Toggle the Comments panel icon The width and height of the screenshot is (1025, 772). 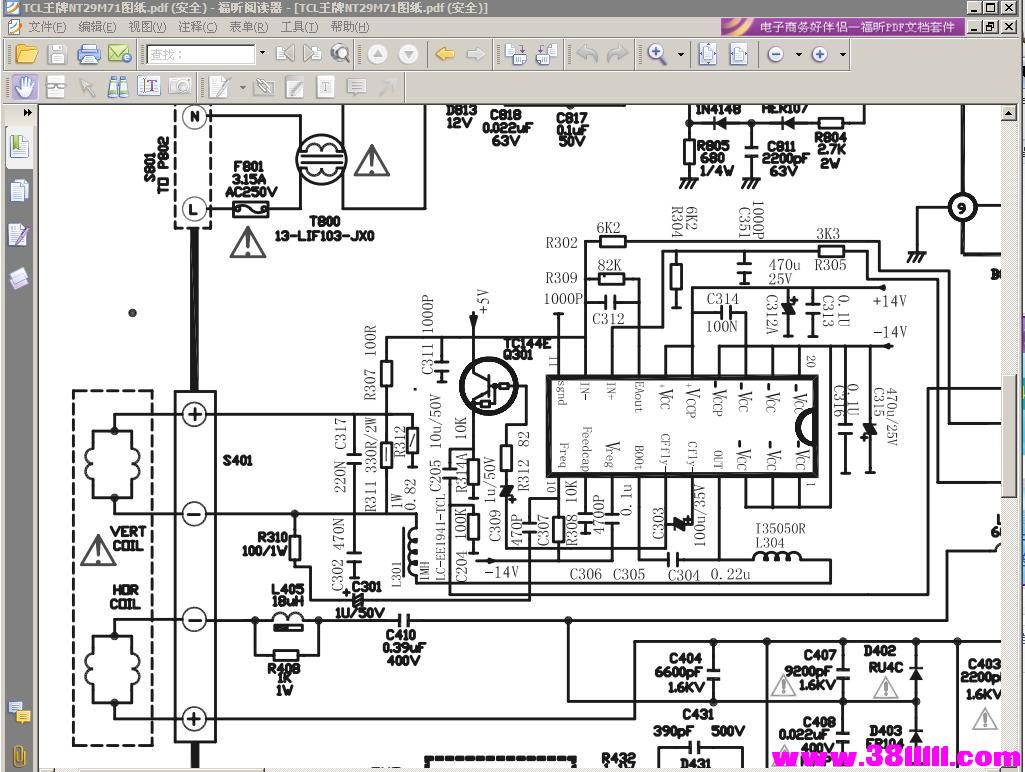(19, 713)
